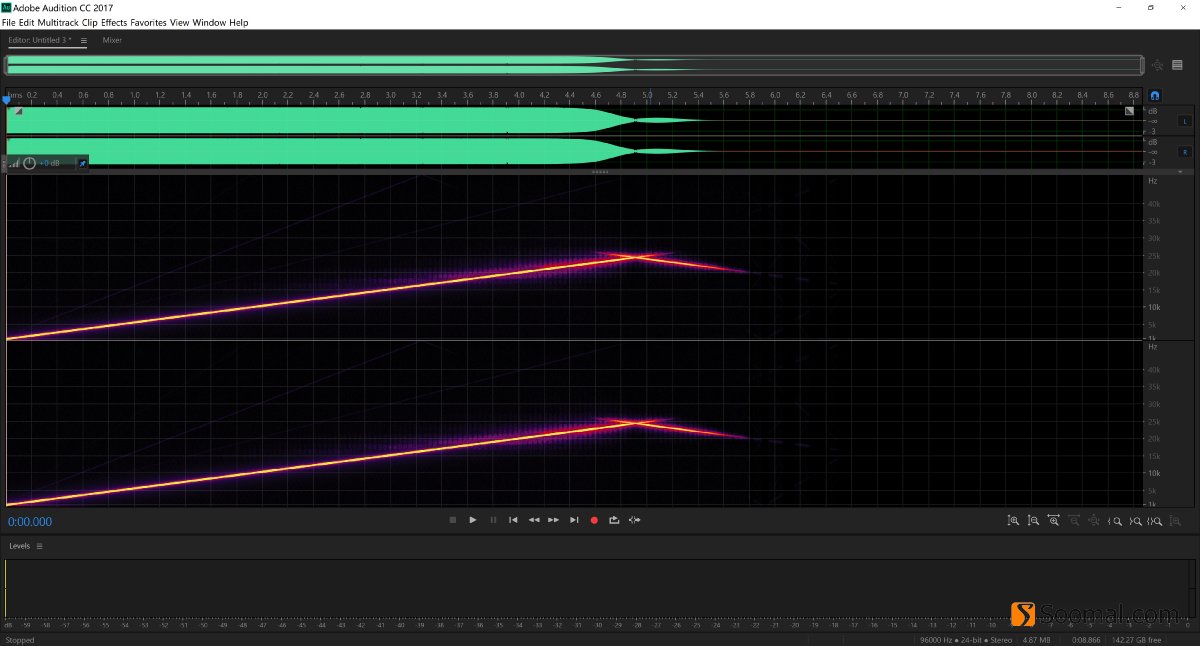1200x646 pixels.
Task: Click the Move Playhead to Previous icon
Action: 513,520
